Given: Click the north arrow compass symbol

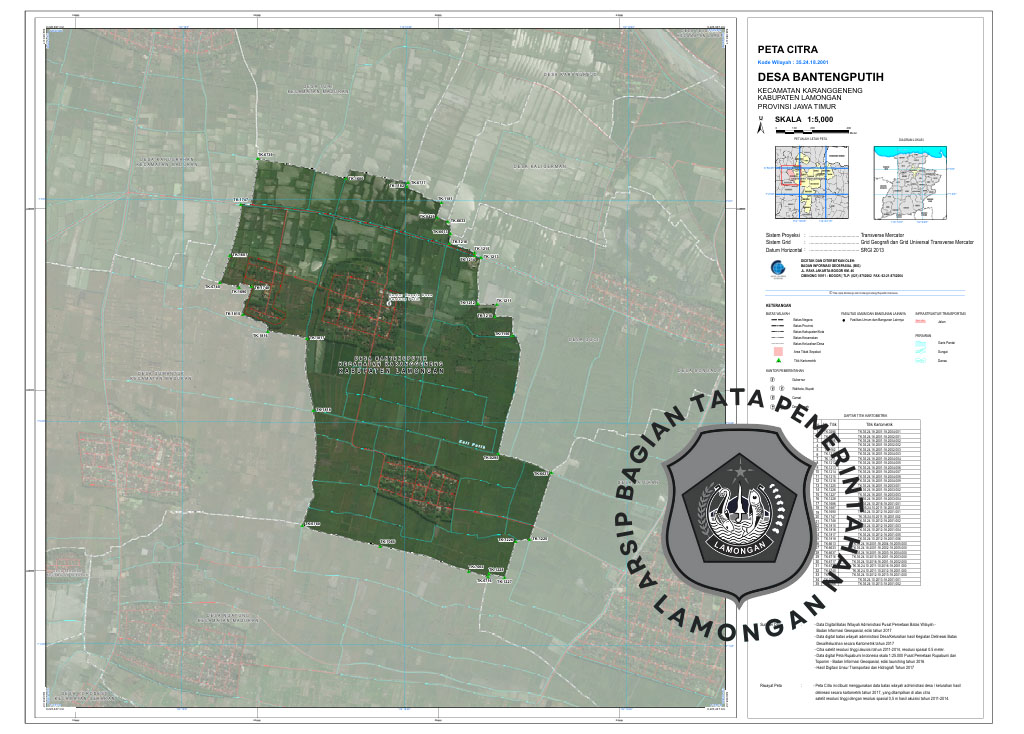Looking at the screenshot, I should coord(760,124).
